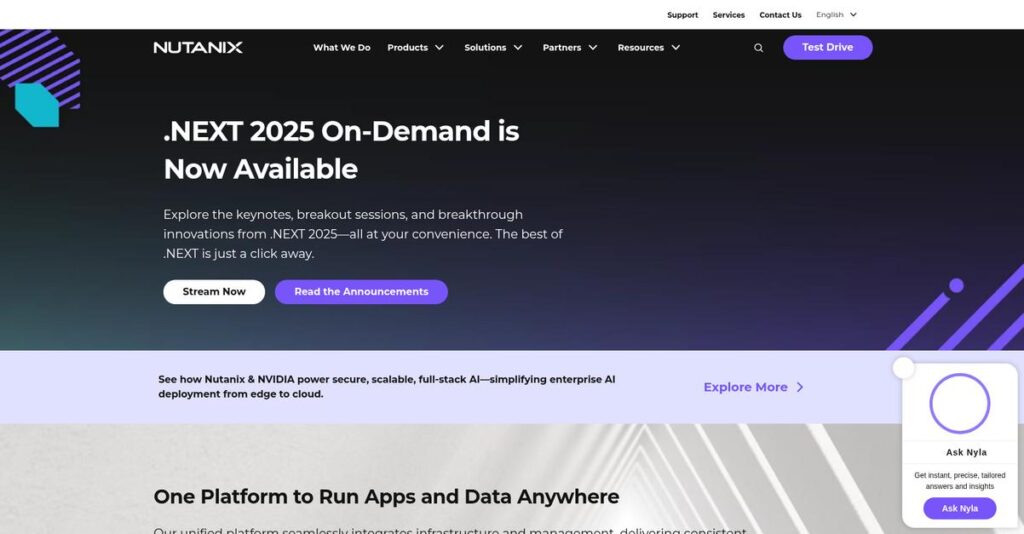Click the purple Ask Nyla button
This screenshot has width=1024, height=534.
coord(959,509)
